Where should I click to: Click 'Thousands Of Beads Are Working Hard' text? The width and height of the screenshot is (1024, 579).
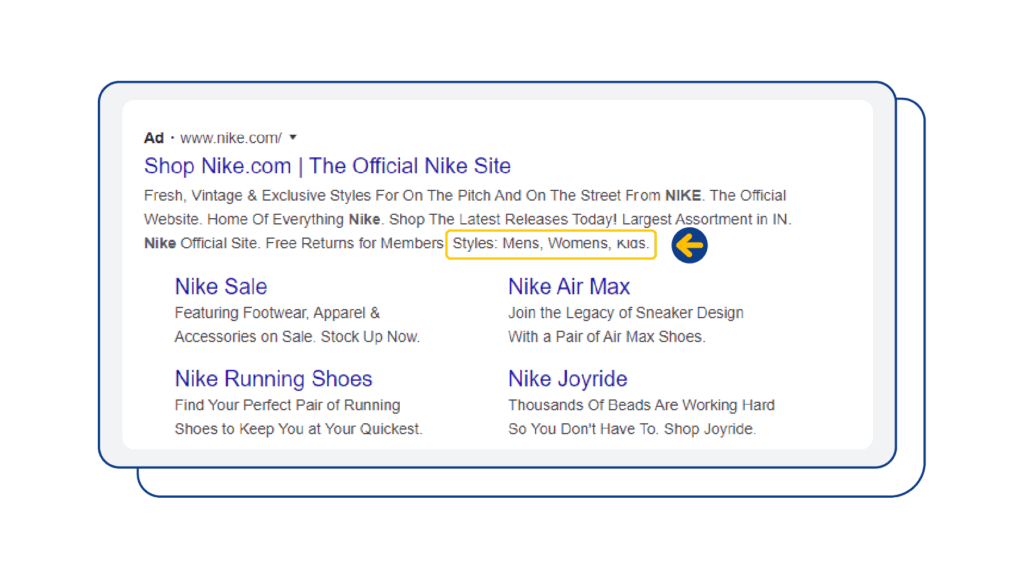tap(641, 405)
